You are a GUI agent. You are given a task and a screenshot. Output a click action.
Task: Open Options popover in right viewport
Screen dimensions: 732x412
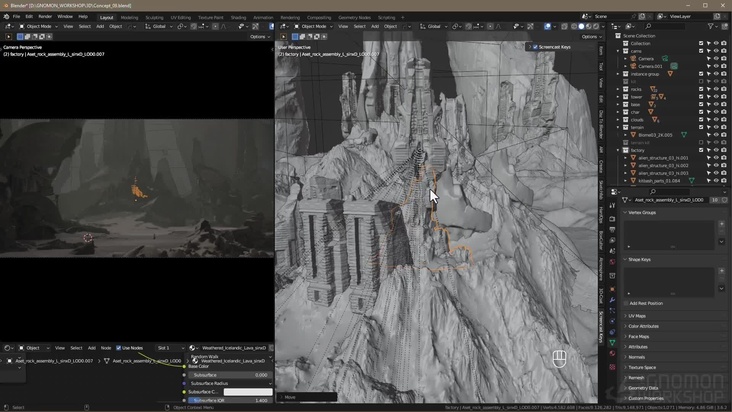591,36
